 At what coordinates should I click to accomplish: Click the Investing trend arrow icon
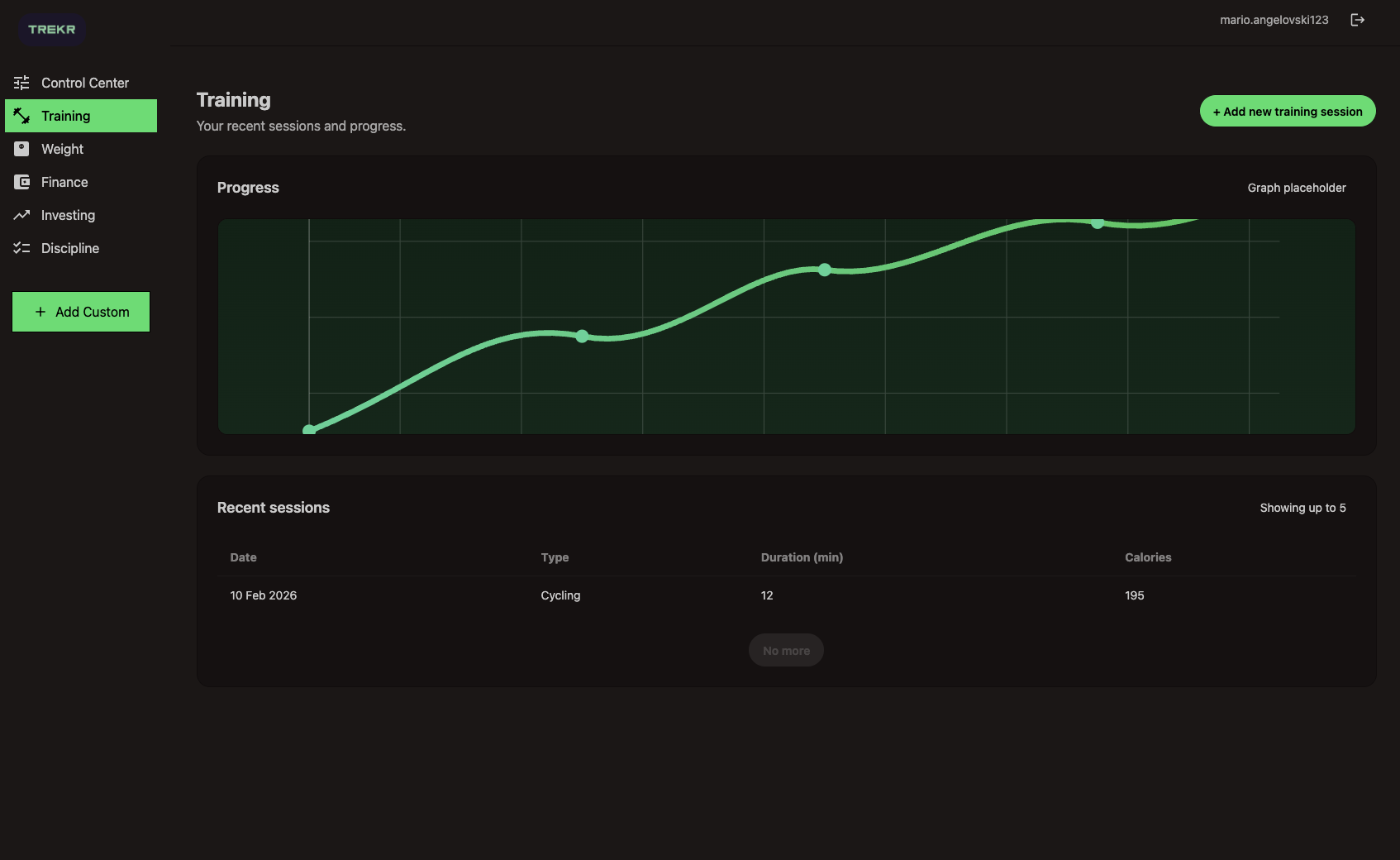[x=21, y=215]
